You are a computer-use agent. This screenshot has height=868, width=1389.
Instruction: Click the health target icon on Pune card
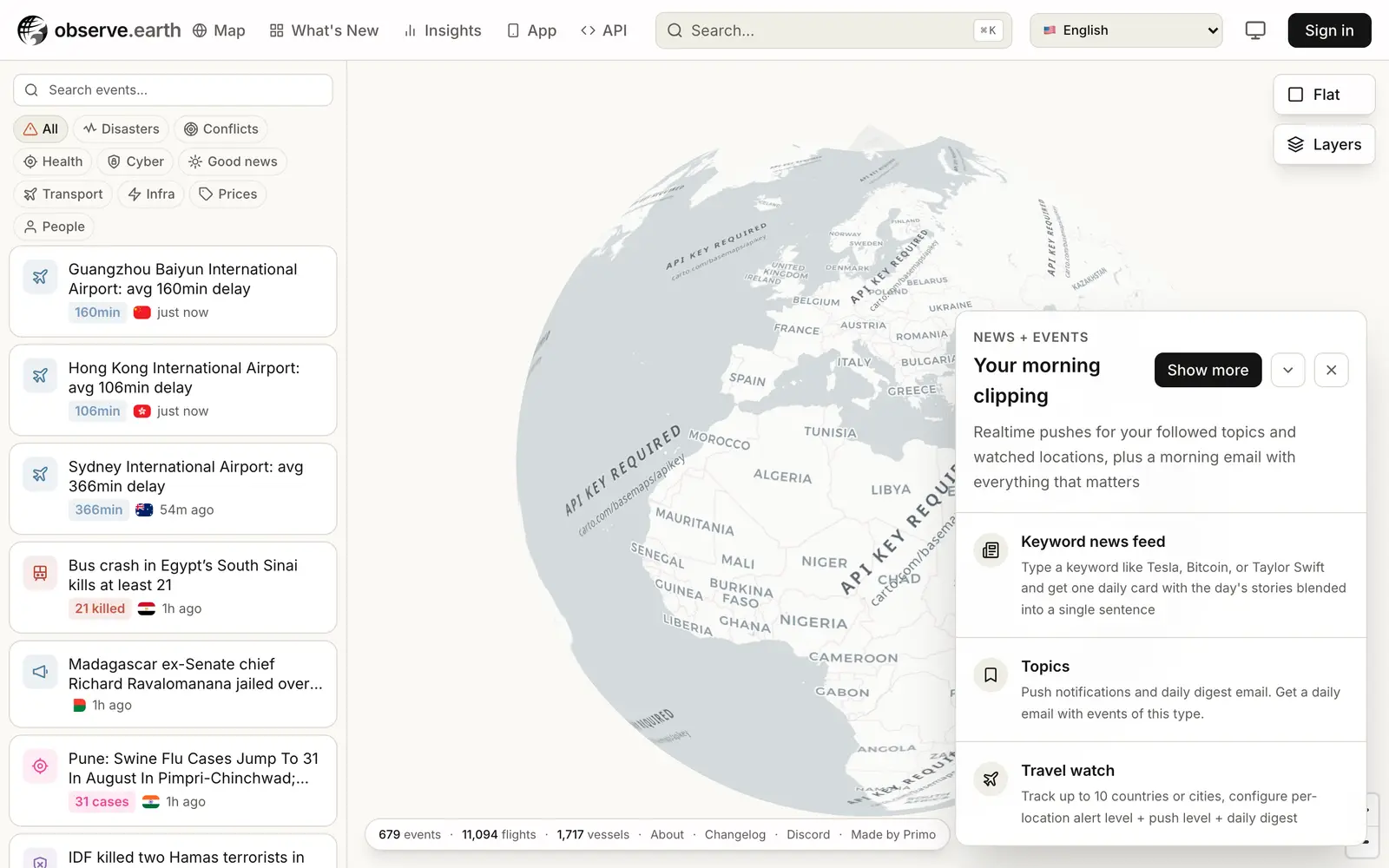pyautogui.click(x=40, y=766)
